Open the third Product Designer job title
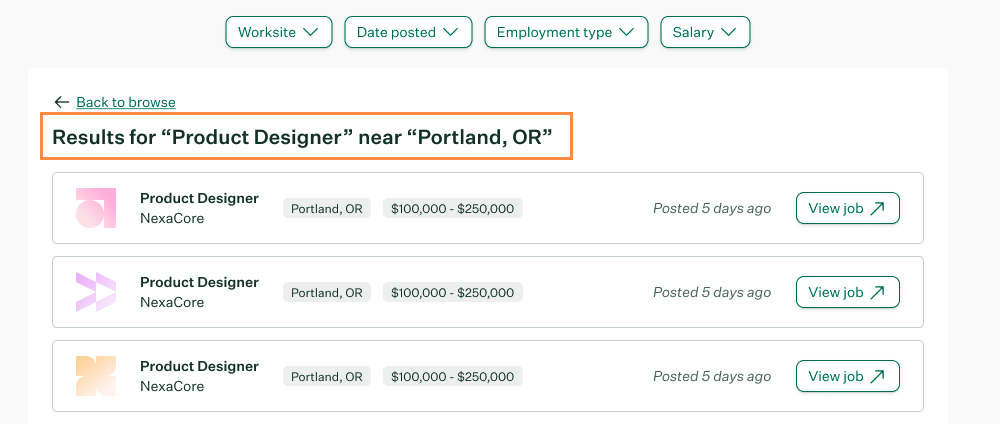 pyautogui.click(x=200, y=367)
